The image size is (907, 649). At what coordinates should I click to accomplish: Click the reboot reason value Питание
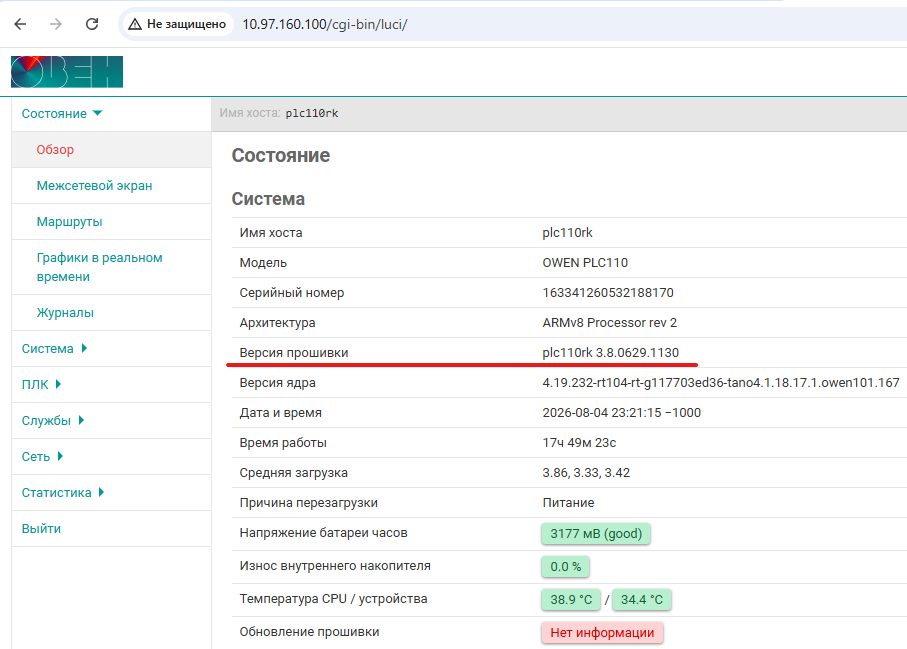[x=568, y=503]
